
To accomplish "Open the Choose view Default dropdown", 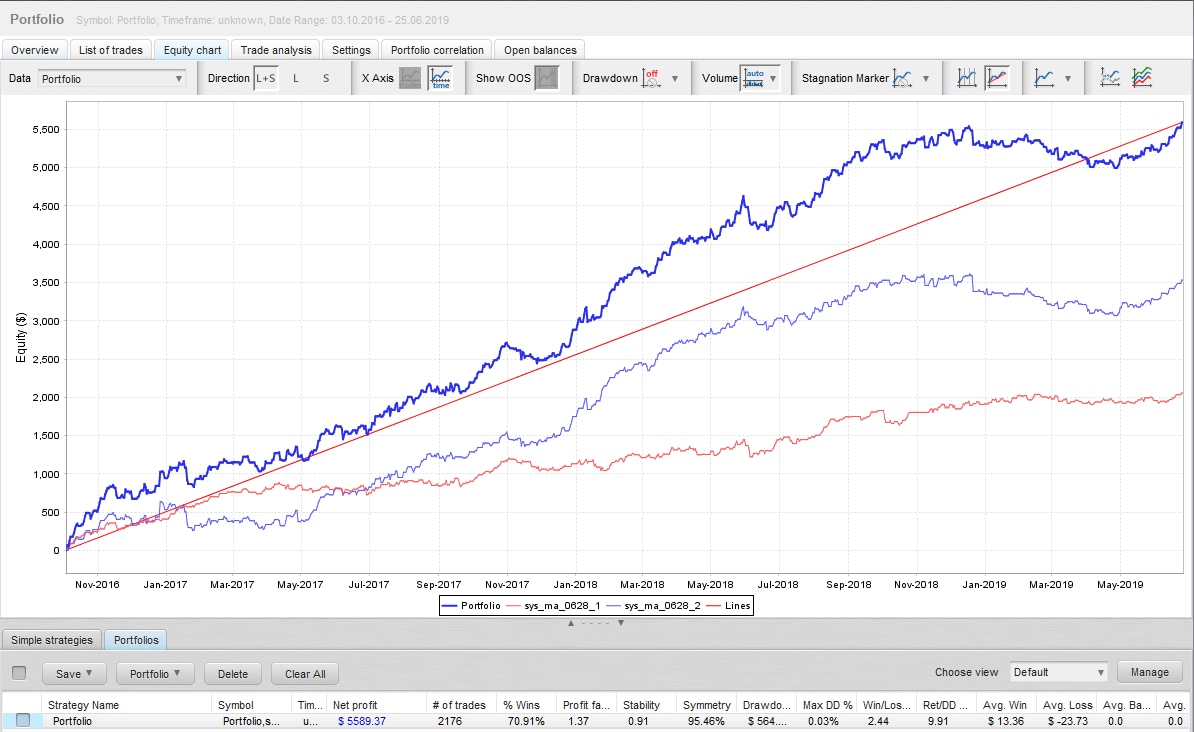I will coord(1058,673).
